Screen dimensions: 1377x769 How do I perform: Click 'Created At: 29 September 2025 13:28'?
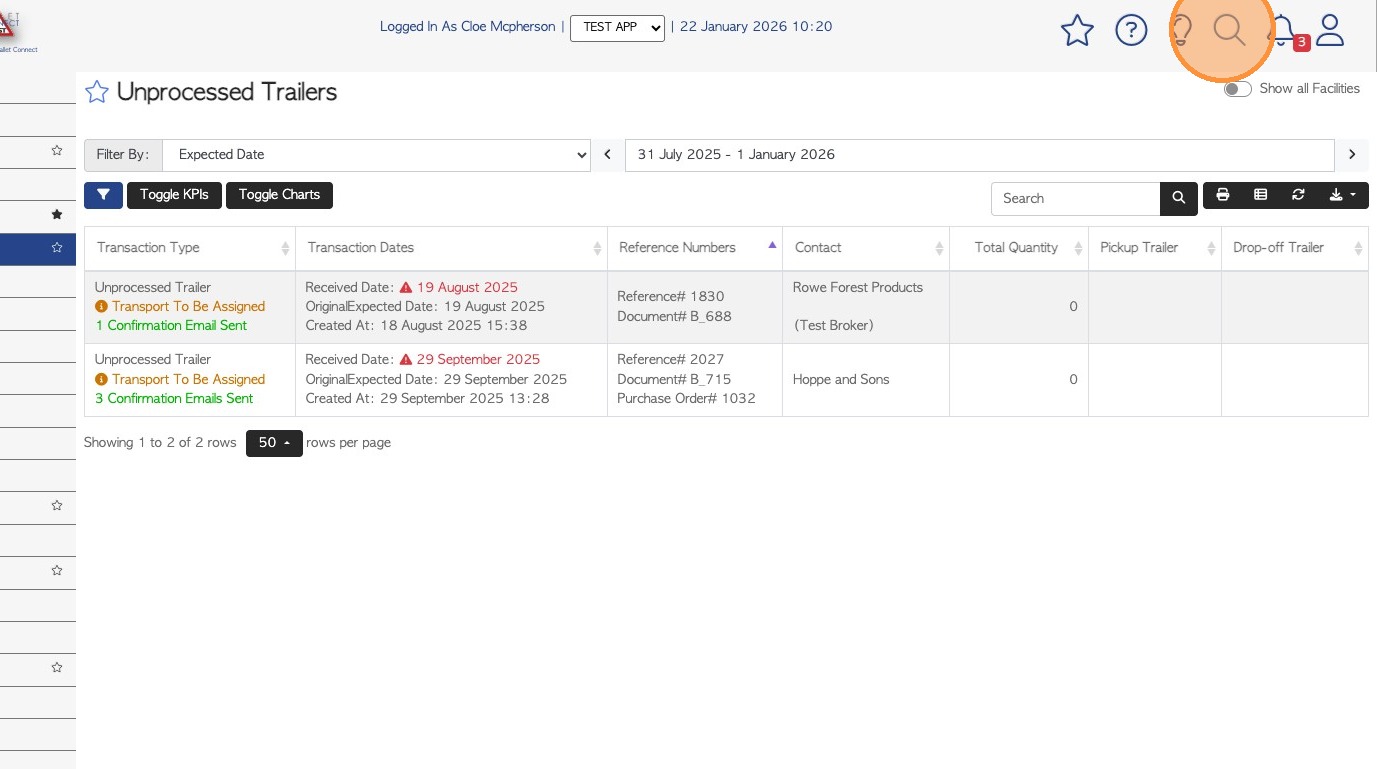(428, 399)
